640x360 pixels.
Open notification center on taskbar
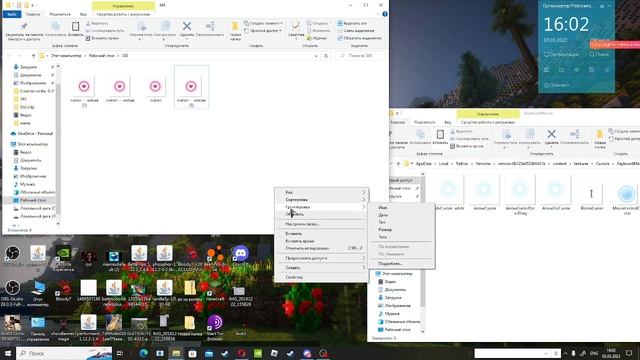629,353
